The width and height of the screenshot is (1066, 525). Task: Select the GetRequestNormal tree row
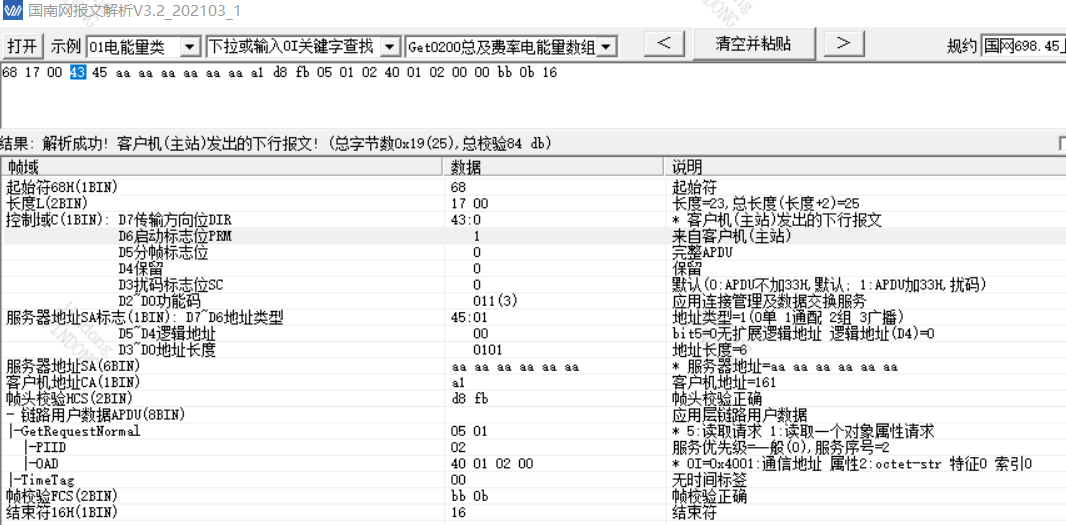point(533,431)
